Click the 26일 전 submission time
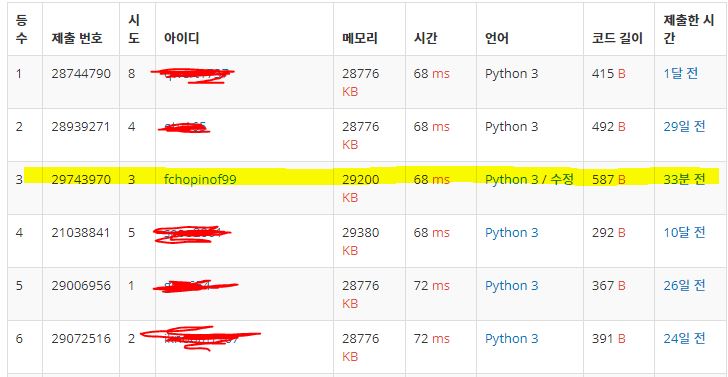 point(684,286)
